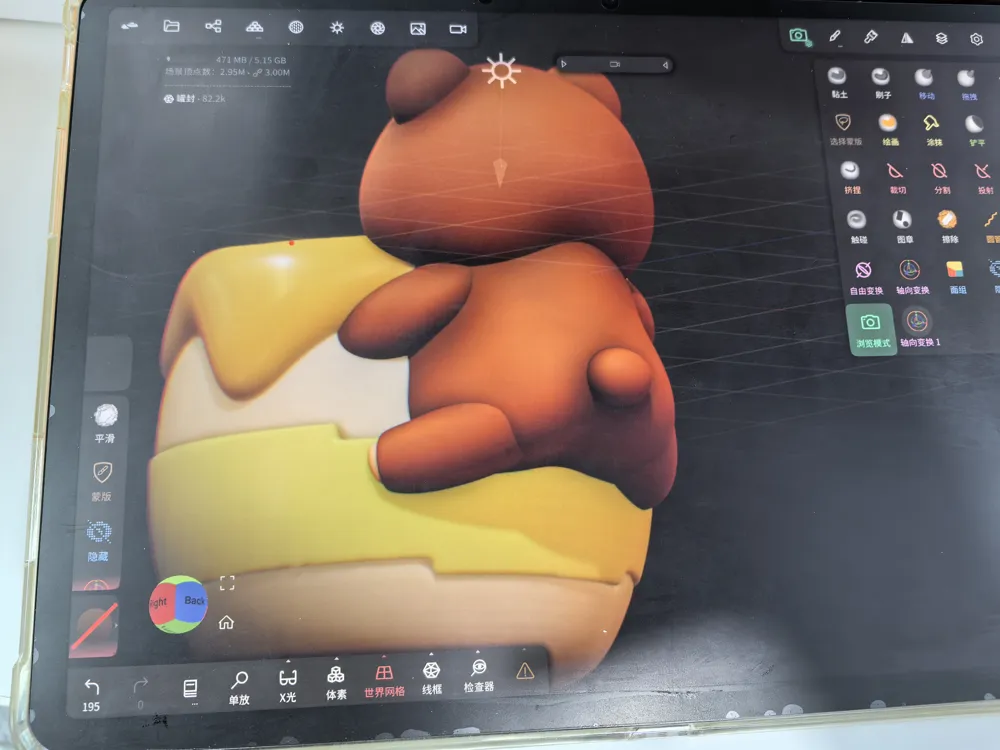Click the active camera tool icon
This screenshot has width=1000, height=750.
tap(799, 36)
